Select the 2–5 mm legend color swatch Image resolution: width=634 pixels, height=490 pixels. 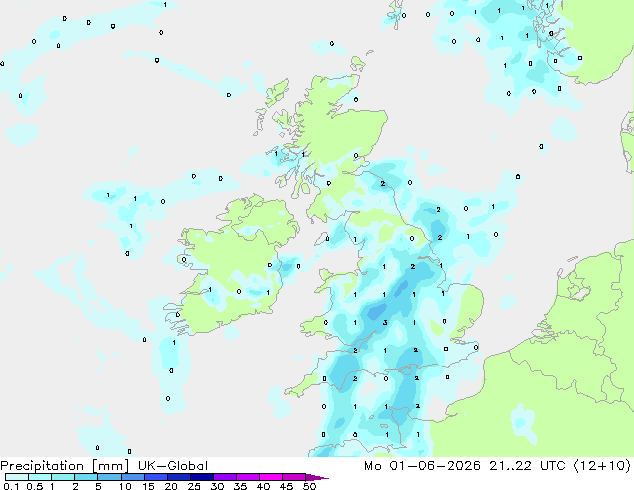click(86, 477)
